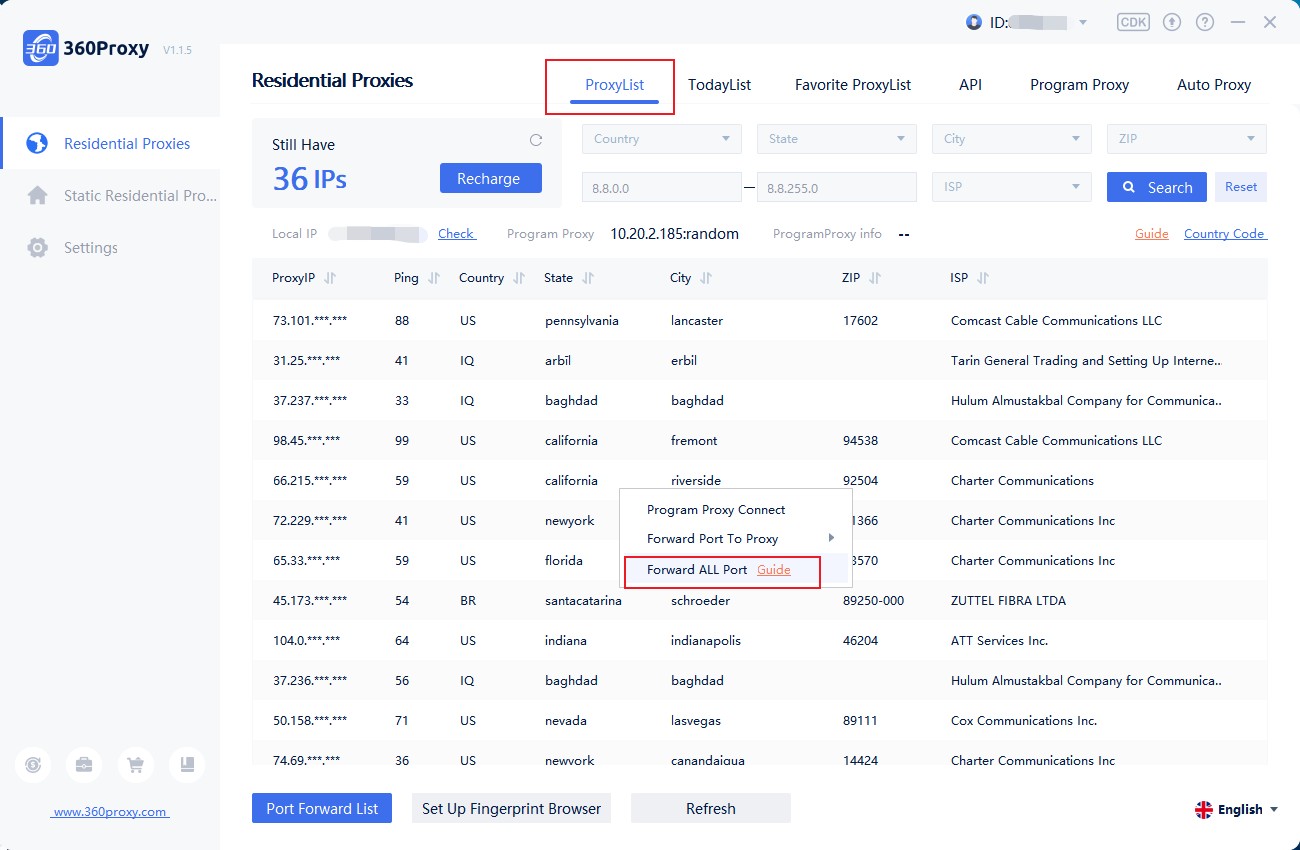The image size is (1300, 850).
Task: Expand Forward Port To Proxy submenu arrow
Action: 831,538
